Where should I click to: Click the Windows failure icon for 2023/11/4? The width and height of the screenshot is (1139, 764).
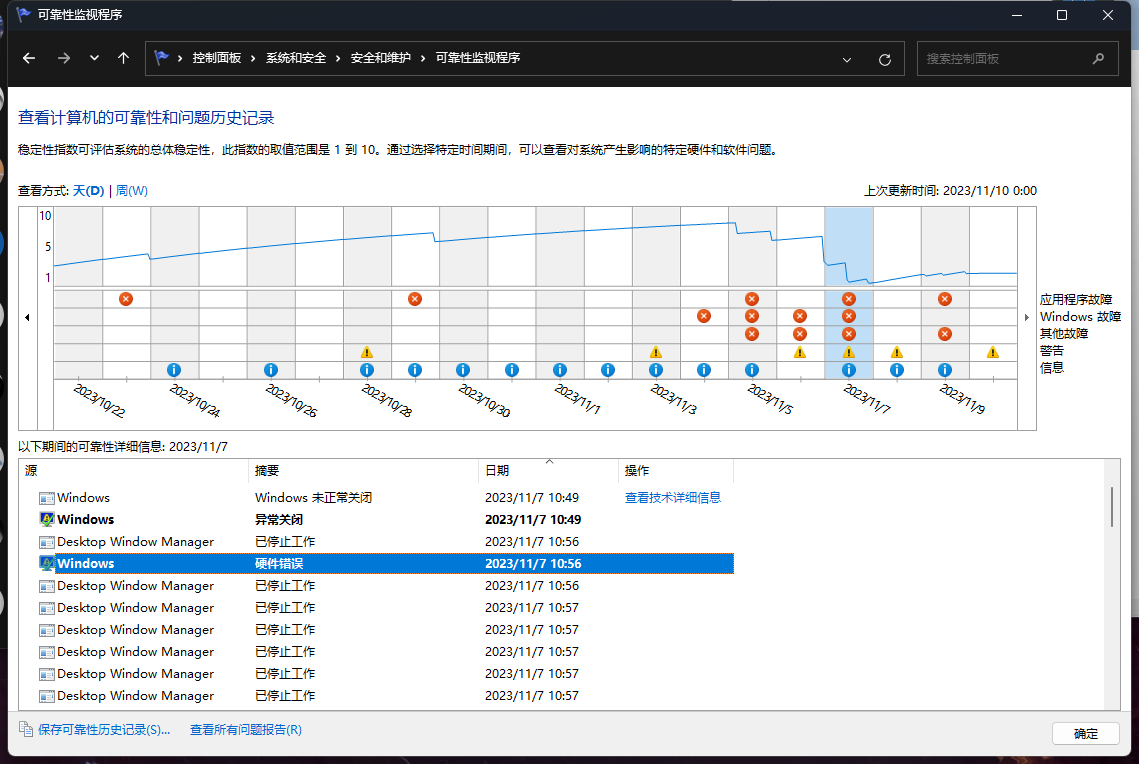[x=704, y=316]
